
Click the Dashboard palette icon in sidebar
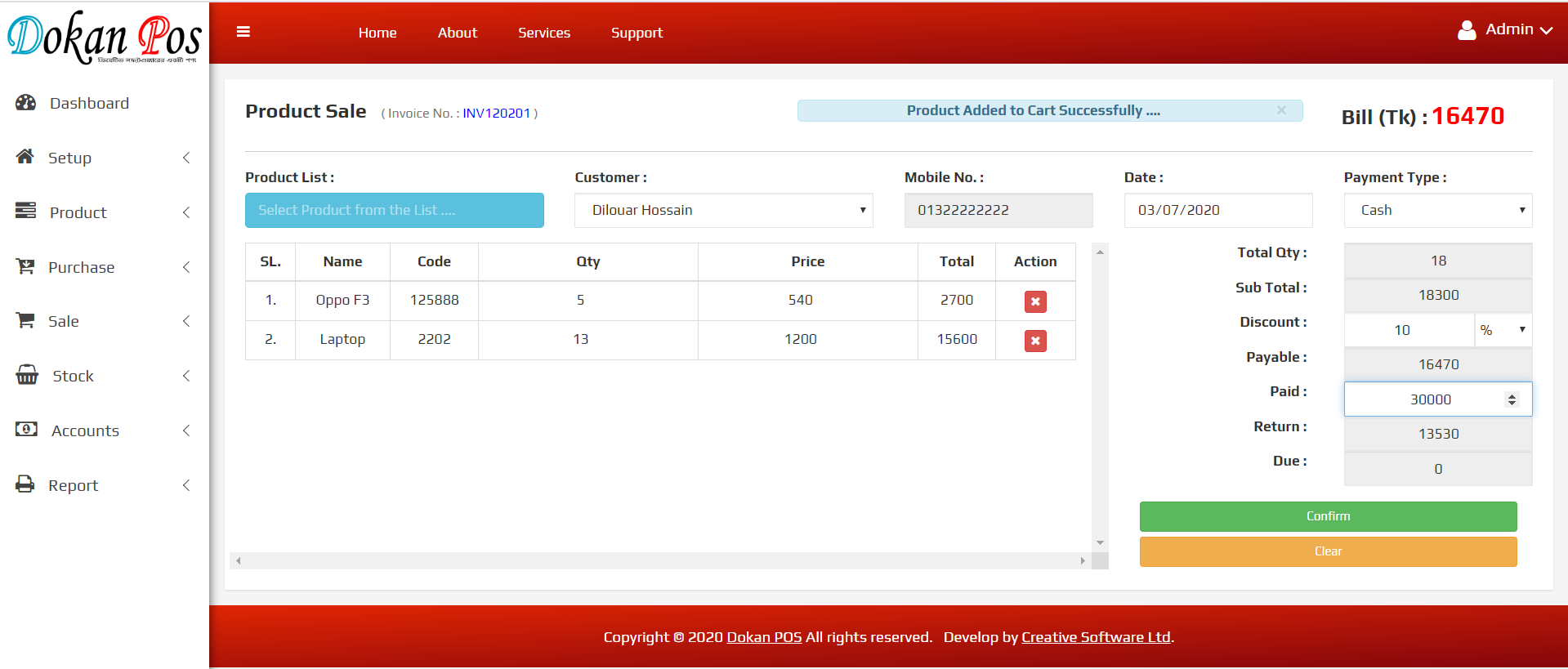pyautogui.click(x=26, y=103)
